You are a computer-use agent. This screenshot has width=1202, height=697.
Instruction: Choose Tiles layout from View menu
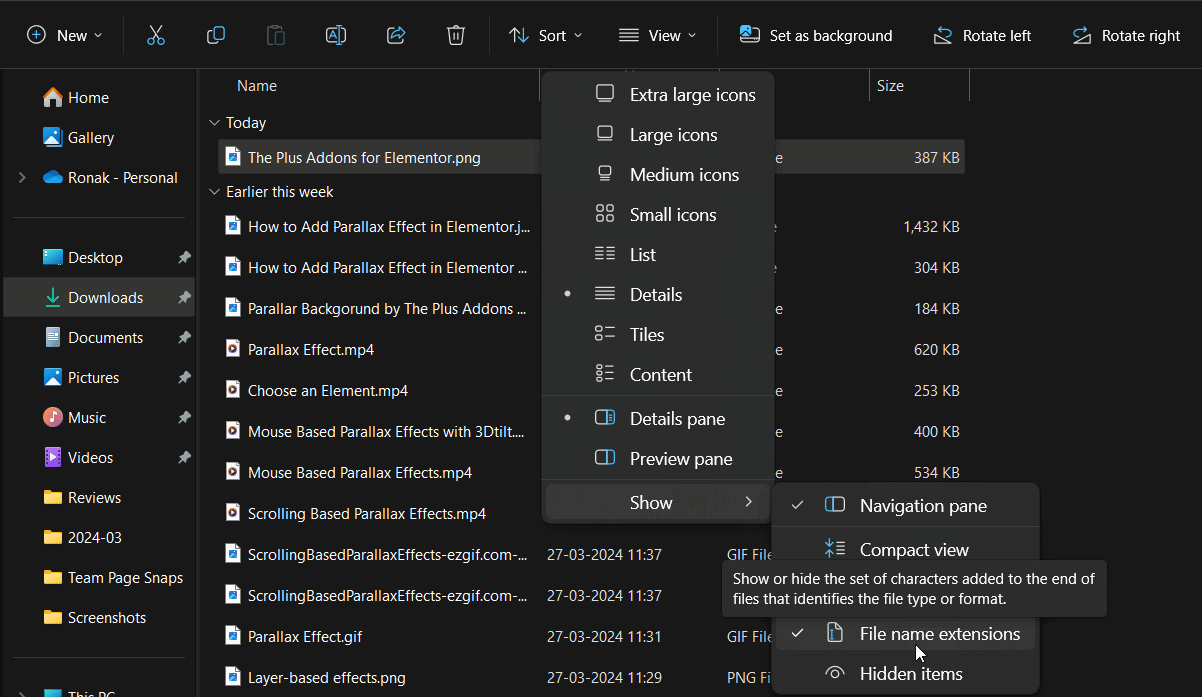coord(646,335)
